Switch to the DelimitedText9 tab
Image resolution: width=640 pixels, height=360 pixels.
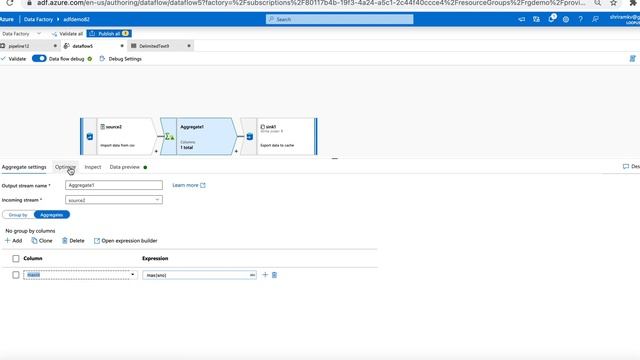[x=154, y=46]
